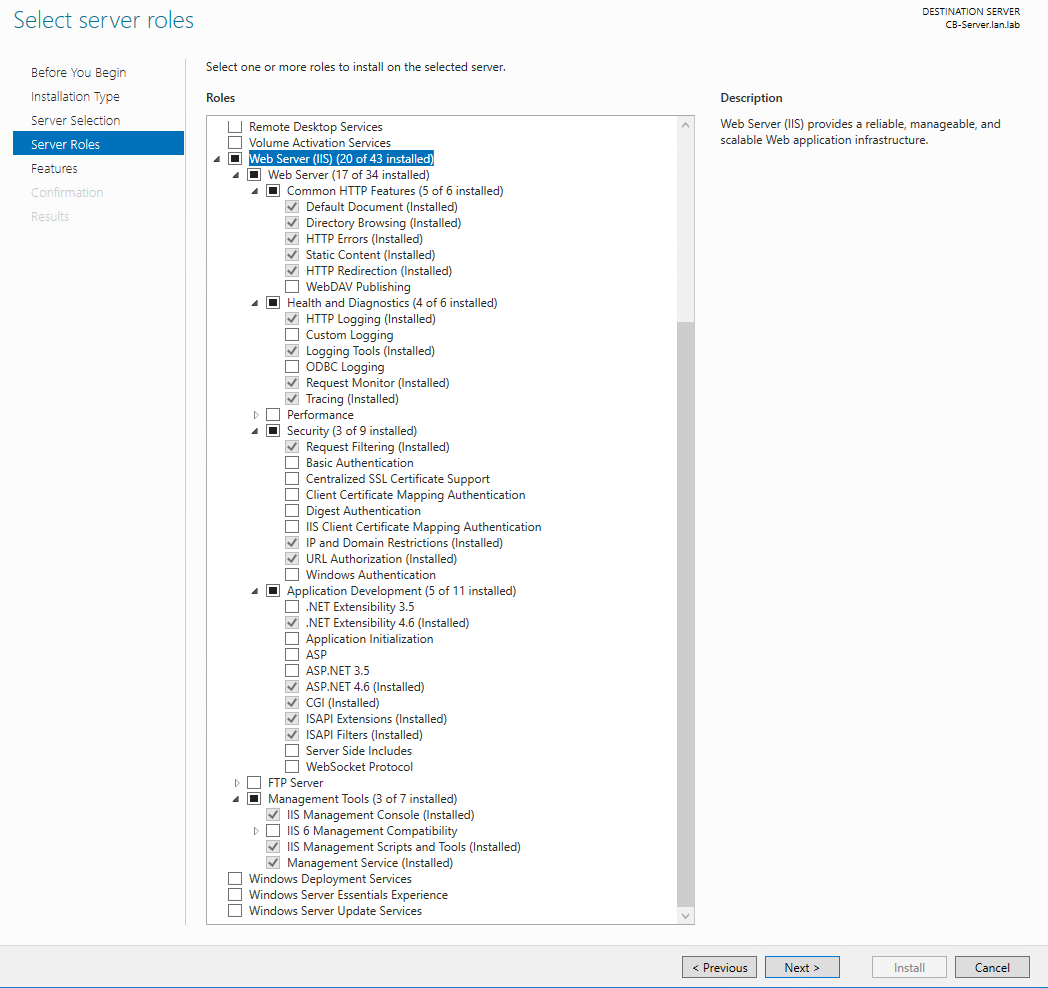Enable Basic Authentication checkbox
This screenshot has width=1048, height=988.
pos(292,463)
